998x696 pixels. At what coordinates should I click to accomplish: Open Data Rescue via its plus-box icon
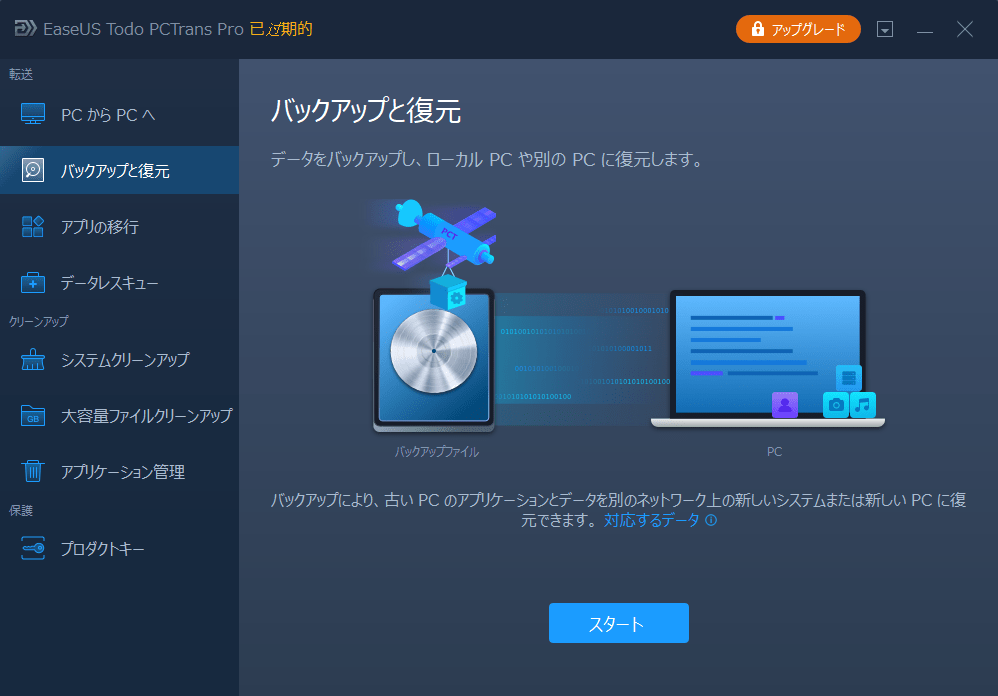(x=33, y=282)
